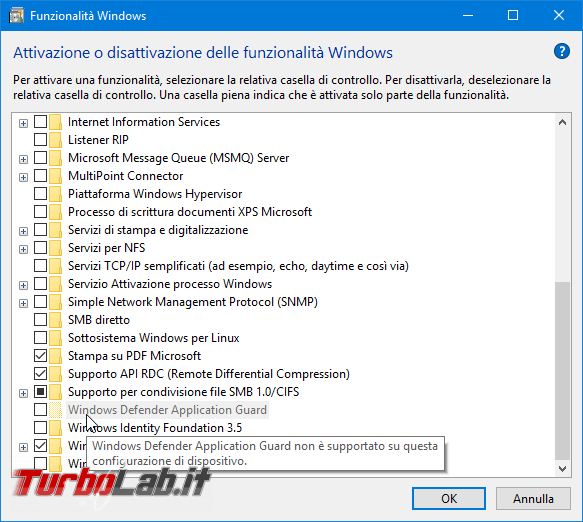Click folder icon beside Sottosistema Windows per Linux
The width and height of the screenshot is (583, 522).
55,338
